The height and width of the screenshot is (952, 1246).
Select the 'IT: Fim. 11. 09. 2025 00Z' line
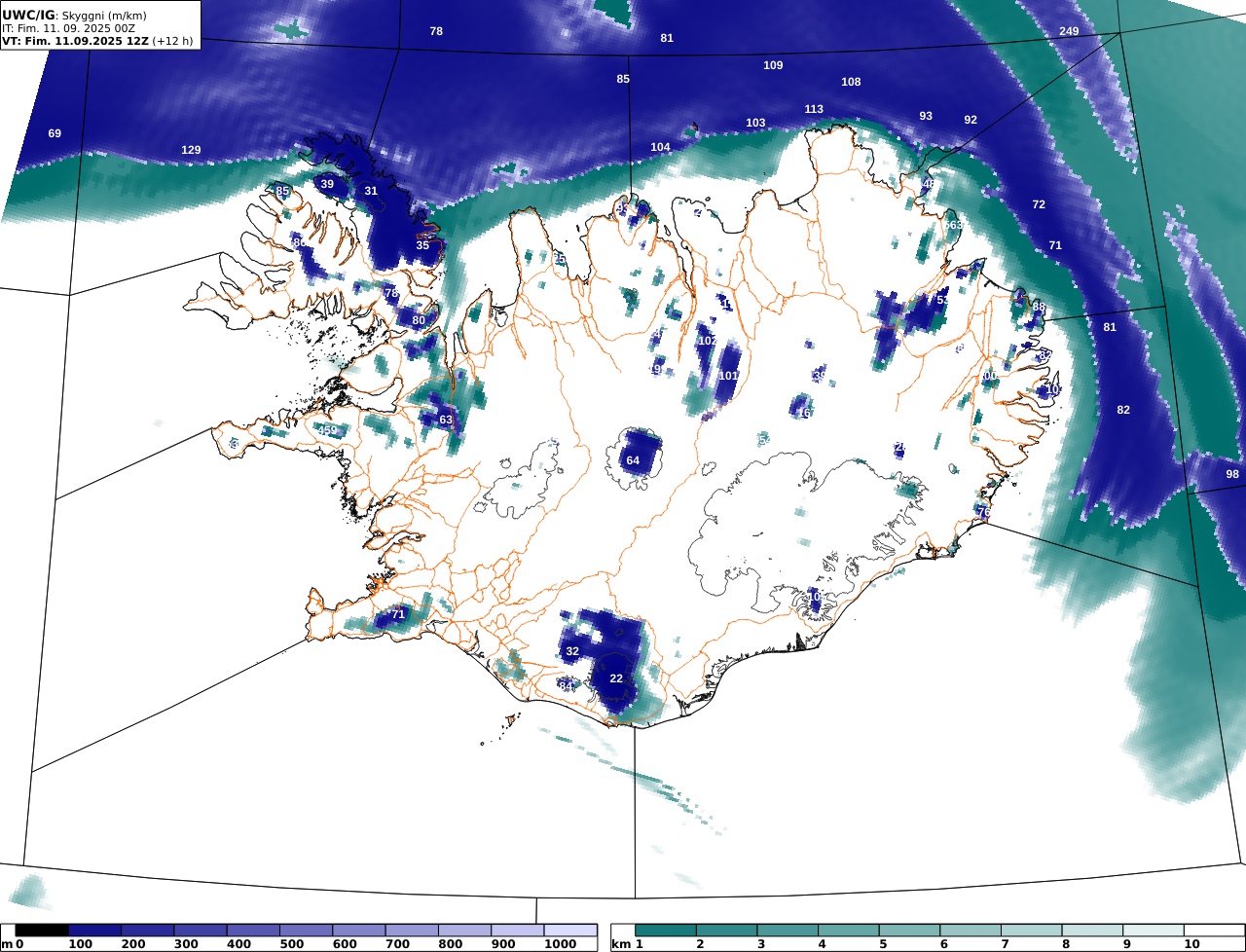click(68, 28)
